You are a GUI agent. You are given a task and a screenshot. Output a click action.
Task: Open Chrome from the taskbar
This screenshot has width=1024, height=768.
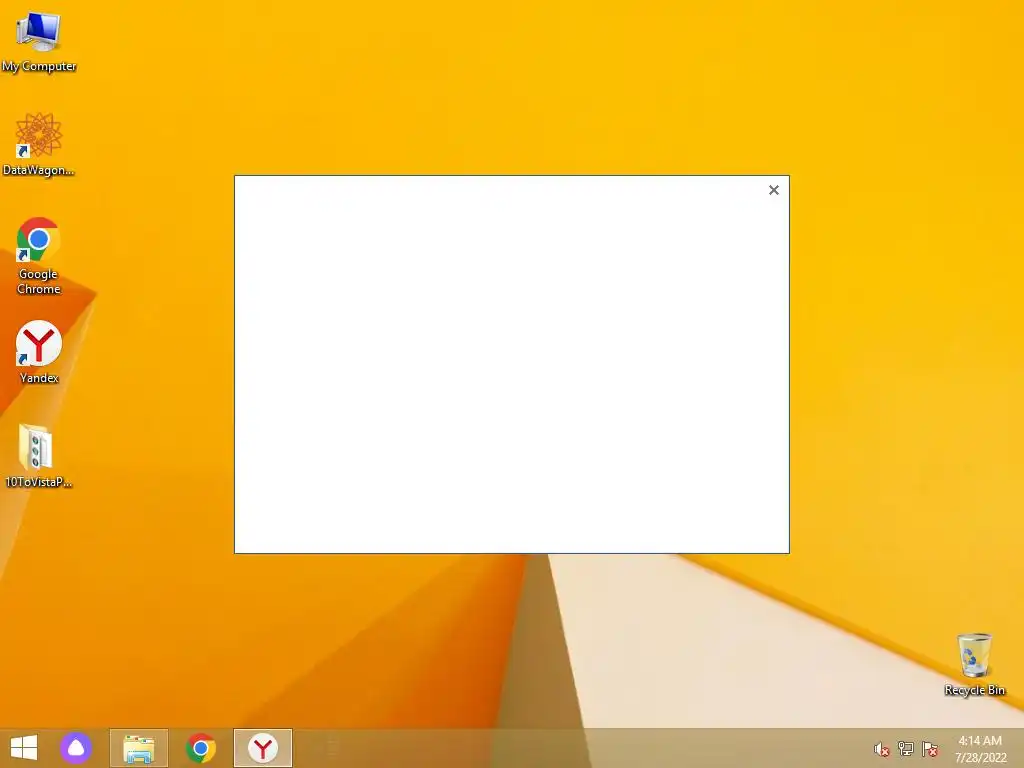200,748
